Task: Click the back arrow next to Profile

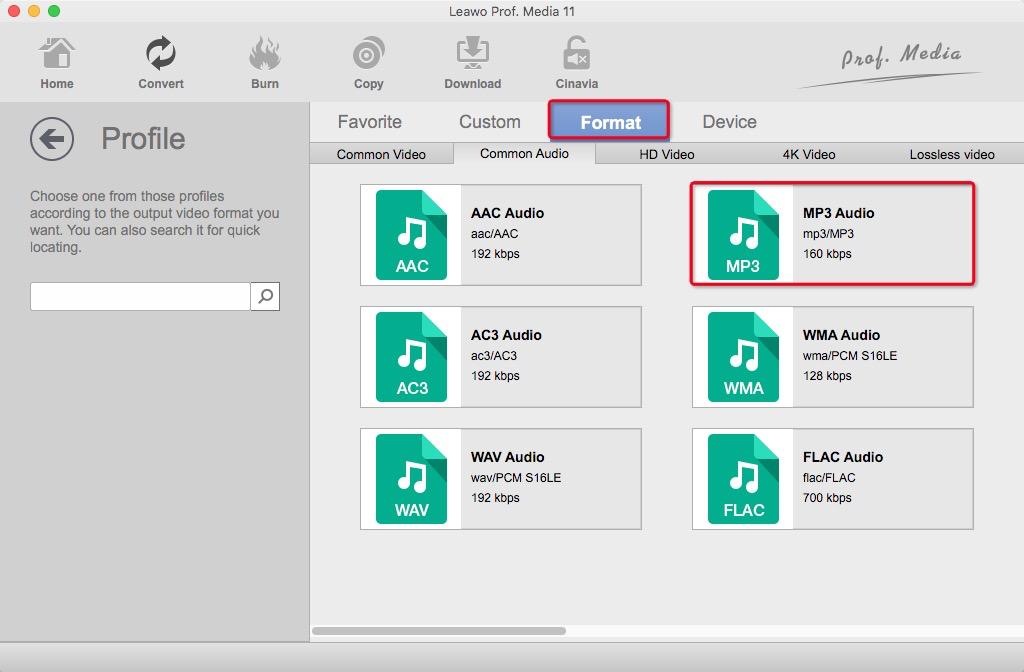Action: [51, 139]
